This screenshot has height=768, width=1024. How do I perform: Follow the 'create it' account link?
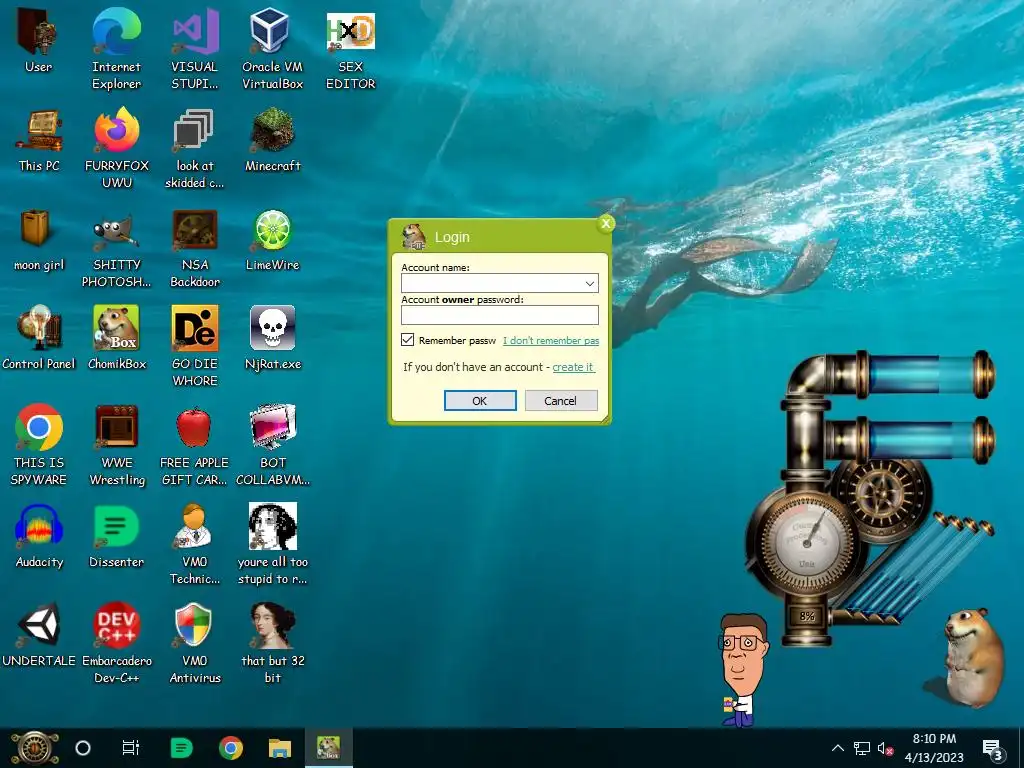point(573,367)
